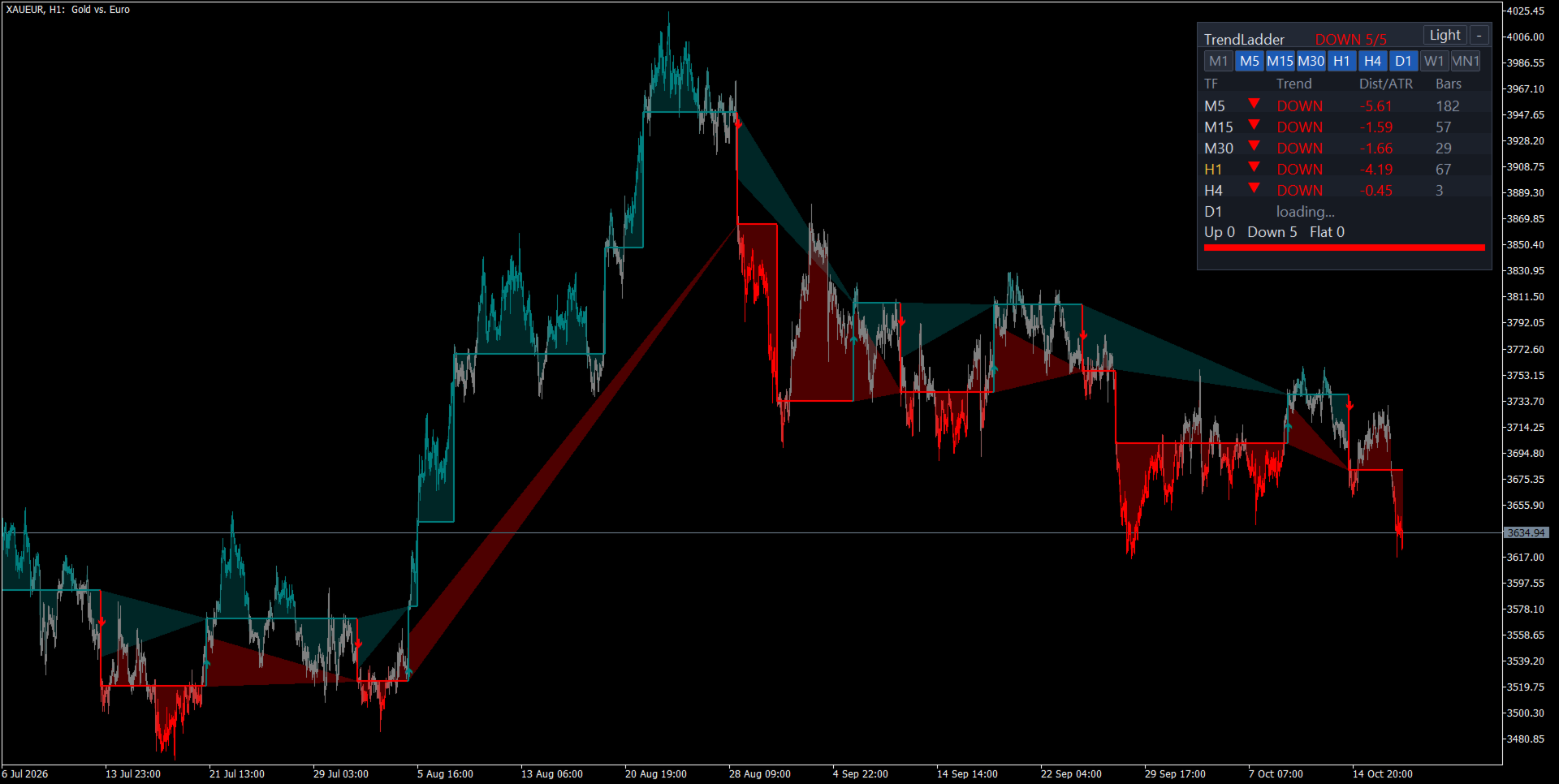
Task: Click the current price label 3634.94
Action: 1527,533
